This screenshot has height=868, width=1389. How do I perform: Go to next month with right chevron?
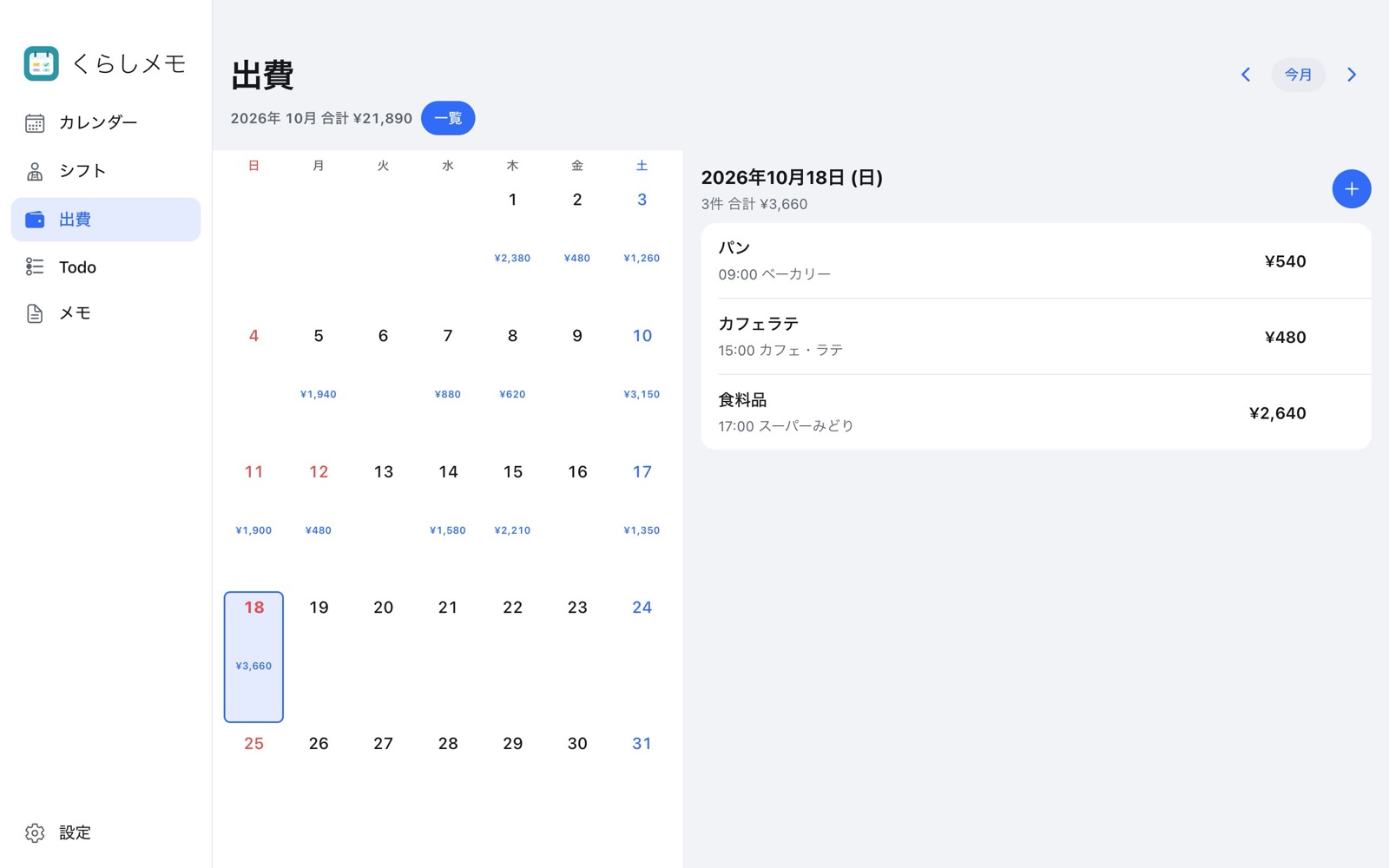[x=1352, y=75]
